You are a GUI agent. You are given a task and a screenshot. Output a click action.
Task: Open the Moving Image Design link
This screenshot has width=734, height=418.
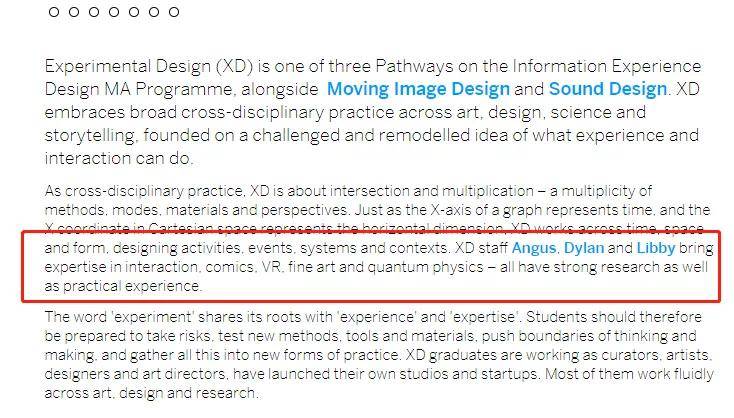(418, 89)
